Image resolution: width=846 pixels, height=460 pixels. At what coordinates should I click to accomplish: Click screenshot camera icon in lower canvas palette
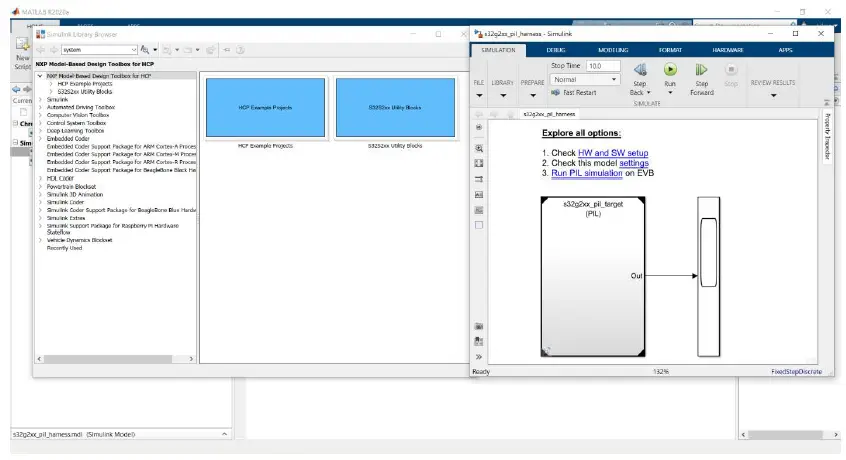tap(479, 326)
